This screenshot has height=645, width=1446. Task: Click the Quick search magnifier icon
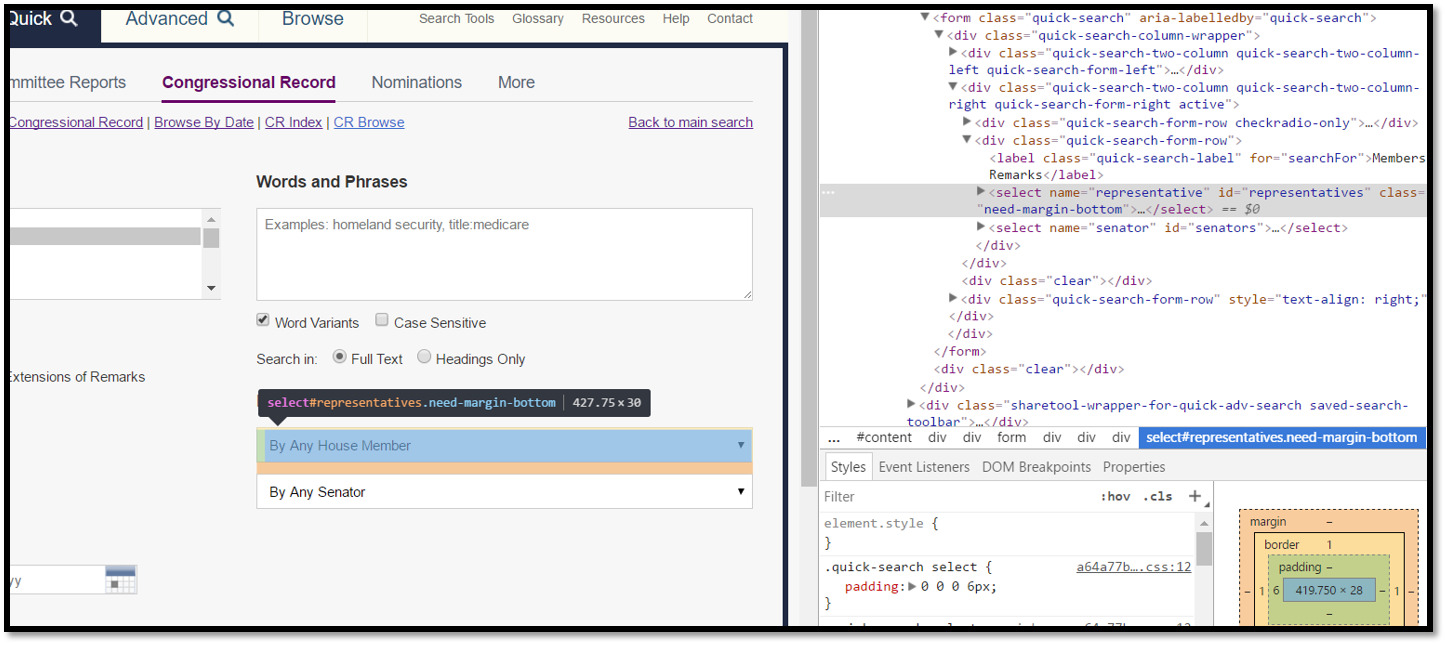click(68, 18)
